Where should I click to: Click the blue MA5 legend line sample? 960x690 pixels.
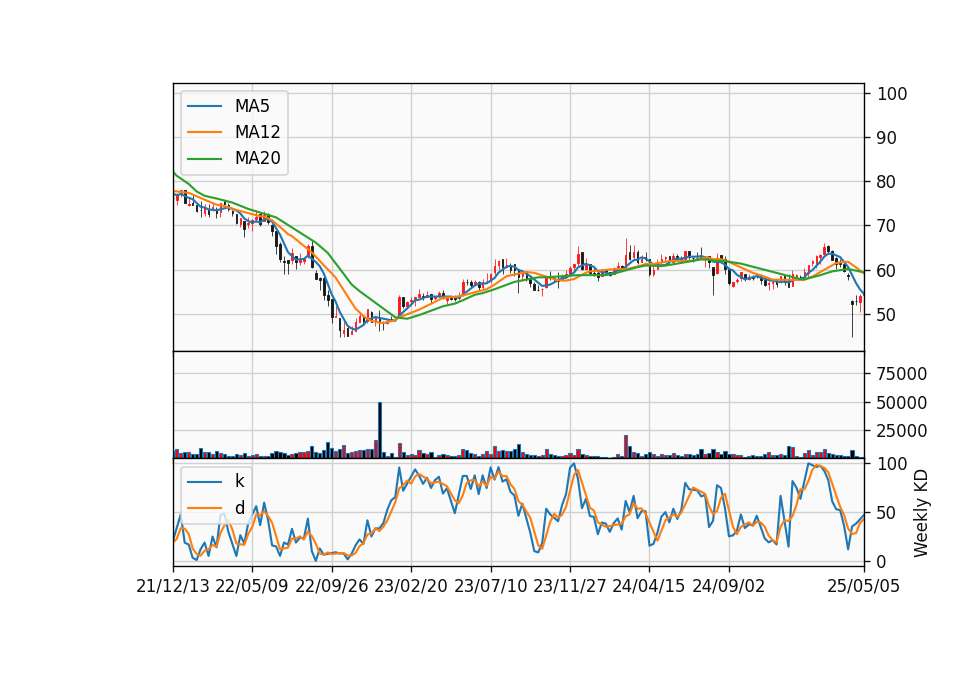click(x=204, y=106)
